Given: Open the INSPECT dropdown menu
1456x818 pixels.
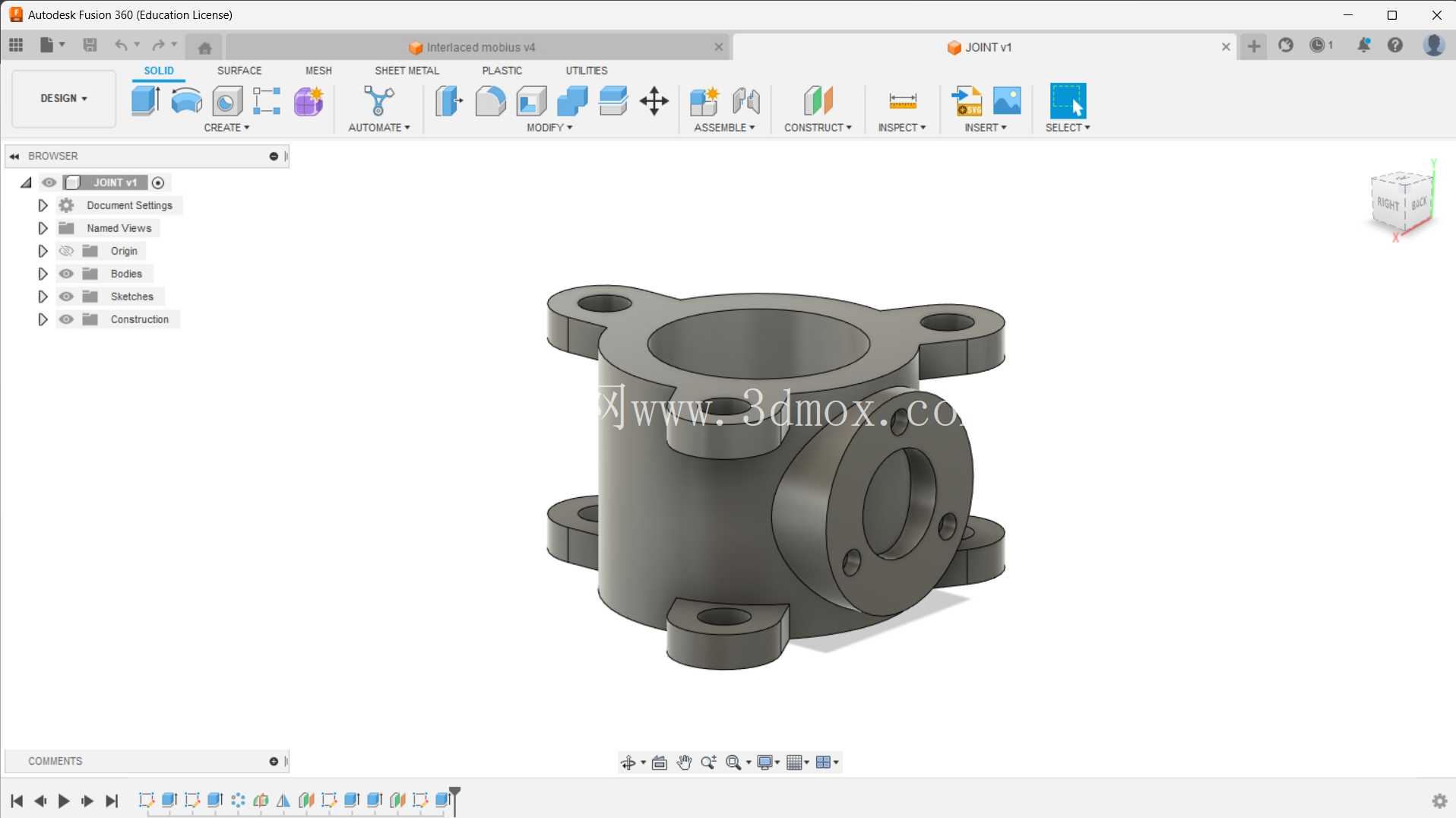Looking at the screenshot, I should click(902, 128).
